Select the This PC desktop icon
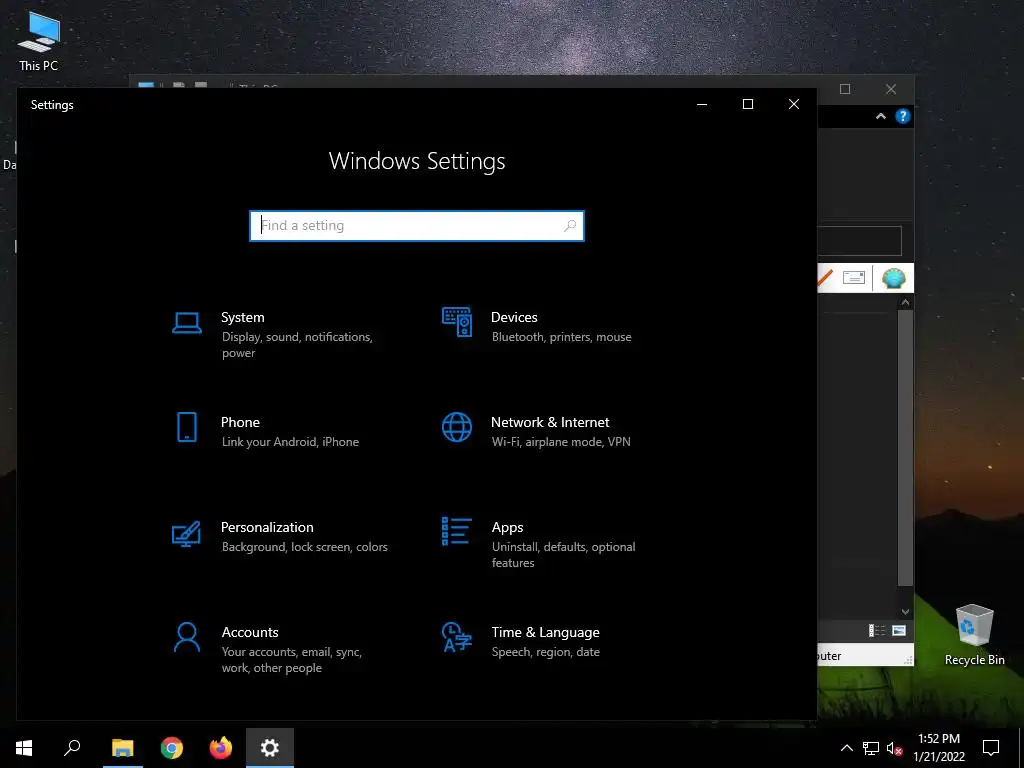Image resolution: width=1024 pixels, height=768 pixels. pos(39,42)
